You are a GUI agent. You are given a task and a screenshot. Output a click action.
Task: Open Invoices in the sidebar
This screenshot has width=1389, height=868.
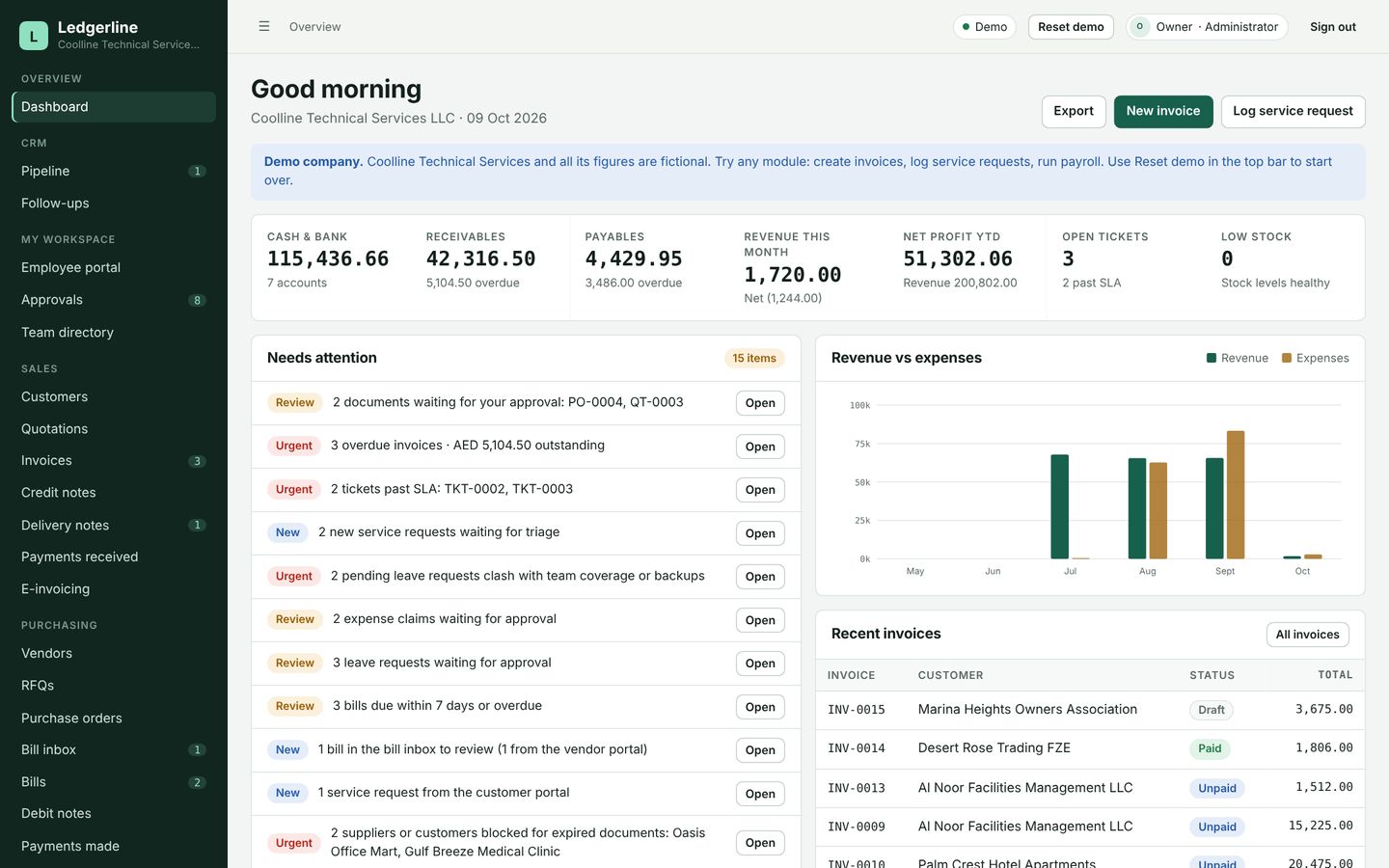click(114, 461)
